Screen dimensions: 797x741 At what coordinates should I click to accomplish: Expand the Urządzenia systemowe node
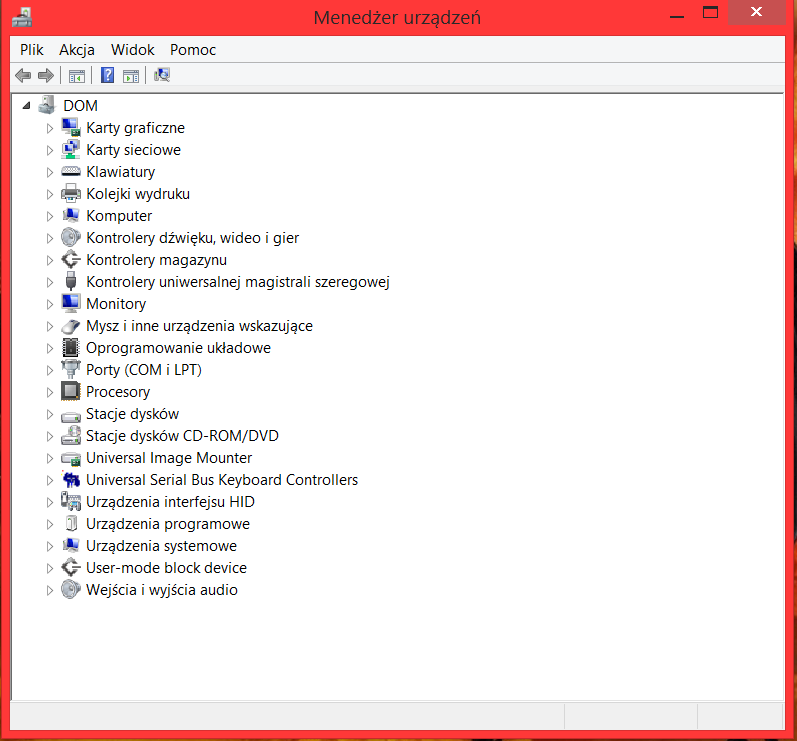coord(49,546)
